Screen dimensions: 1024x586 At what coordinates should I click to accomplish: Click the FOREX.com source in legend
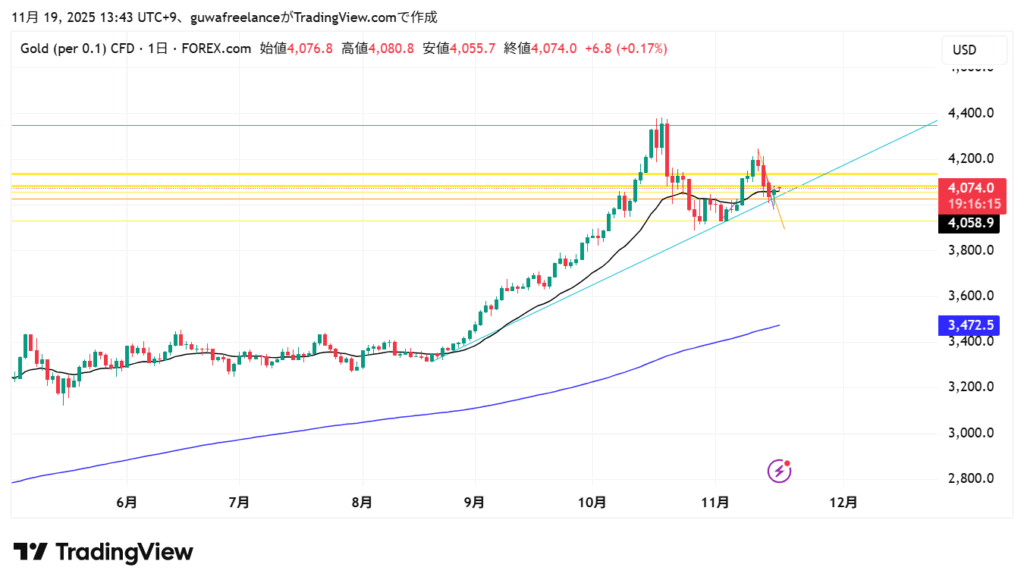tap(218, 48)
